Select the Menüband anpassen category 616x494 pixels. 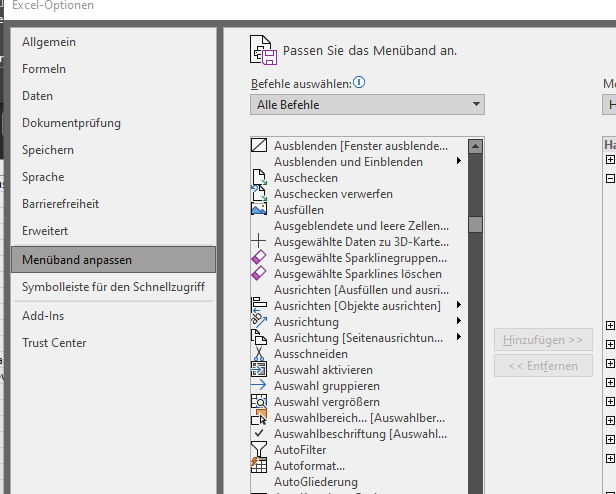pyautogui.click(x=114, y=259)
